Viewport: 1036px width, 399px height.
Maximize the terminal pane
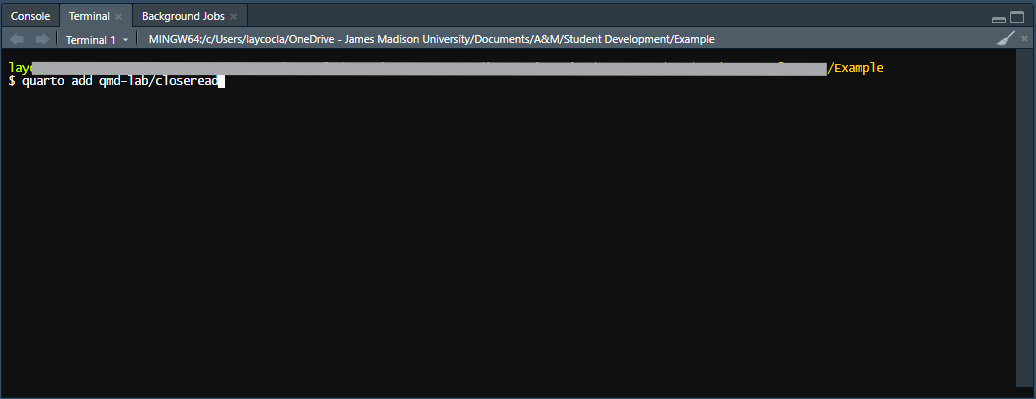tap(1017, 18)
